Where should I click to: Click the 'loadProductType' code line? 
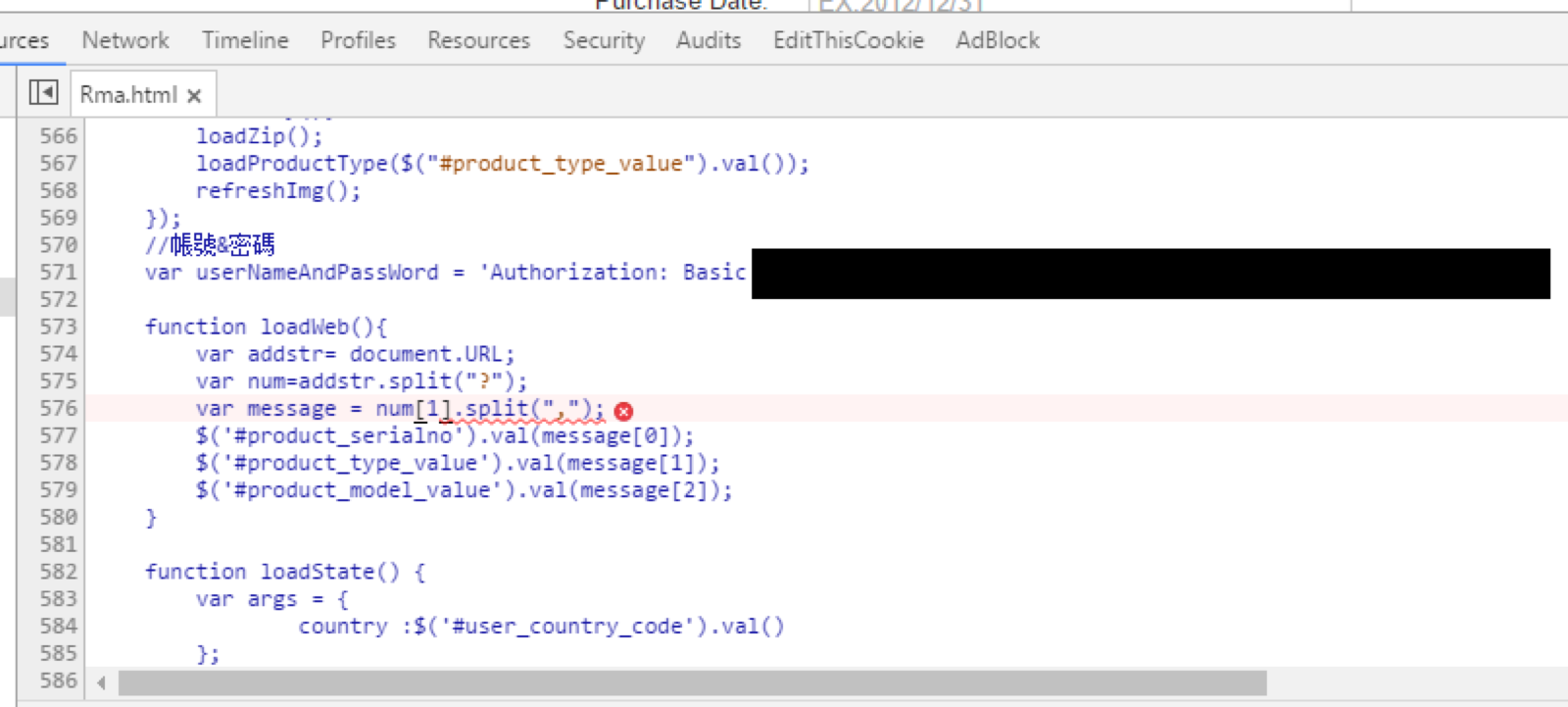coord(503,164)
